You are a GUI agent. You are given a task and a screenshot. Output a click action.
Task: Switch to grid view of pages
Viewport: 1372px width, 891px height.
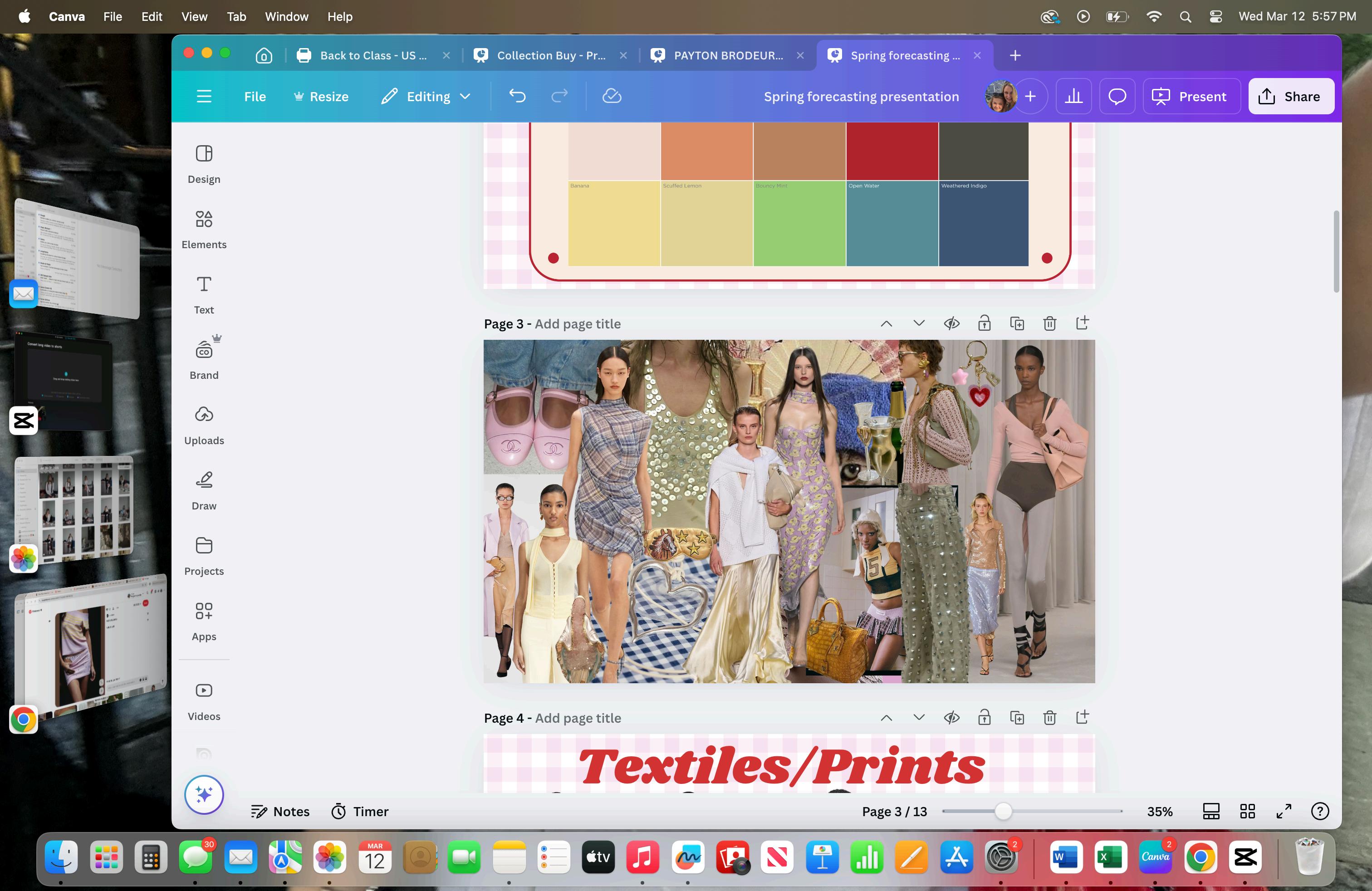coord(1247,811)
